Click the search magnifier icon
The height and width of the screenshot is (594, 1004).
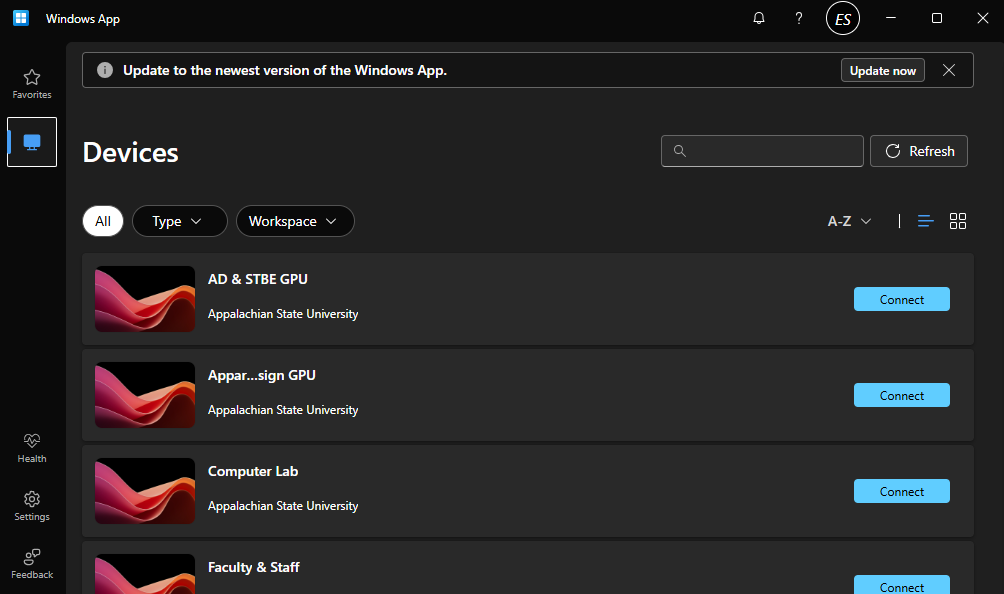pyautogui.click(x=680, y=151)
